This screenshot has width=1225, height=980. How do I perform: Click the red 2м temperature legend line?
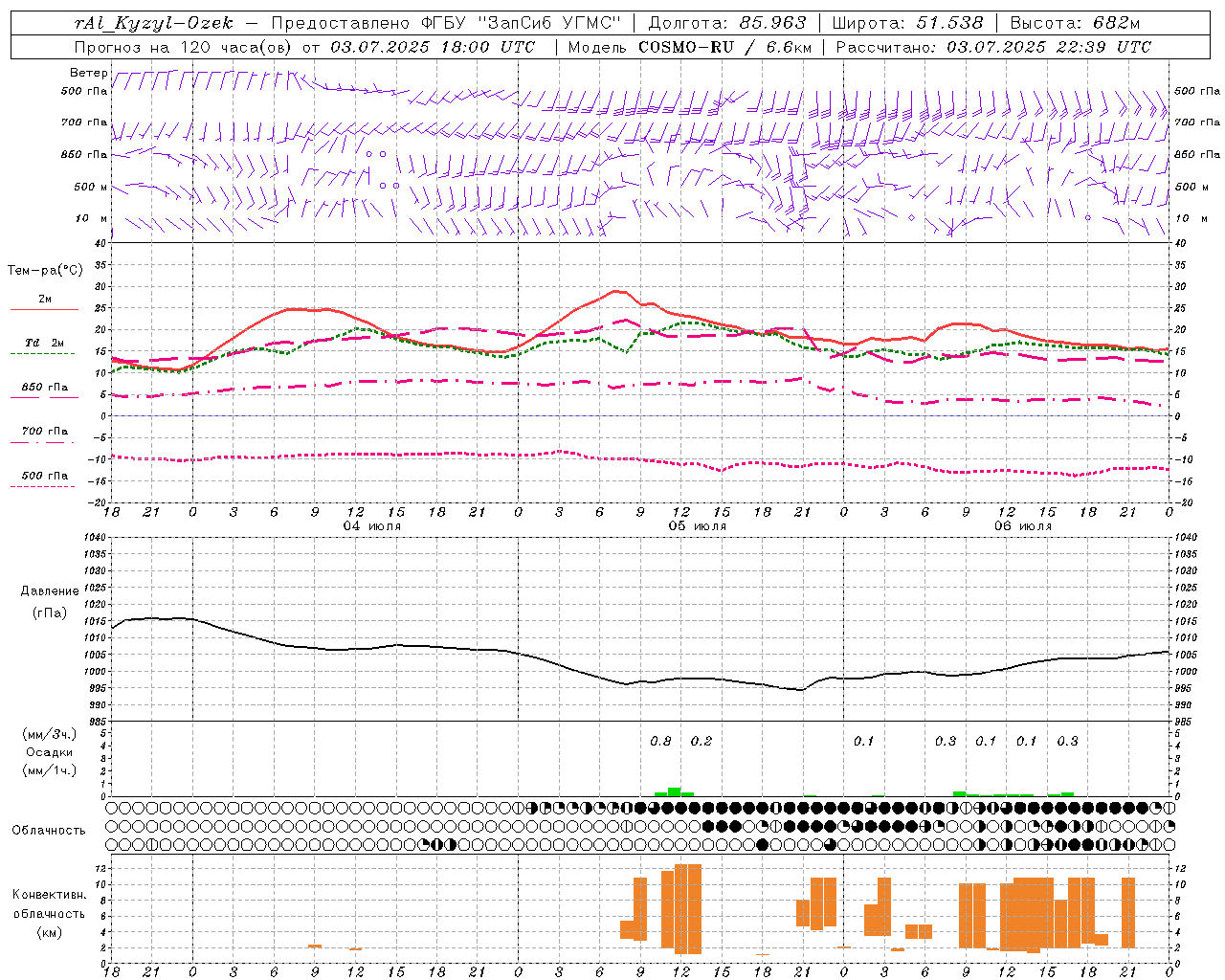pyautogui.click(x=44, y=309)
